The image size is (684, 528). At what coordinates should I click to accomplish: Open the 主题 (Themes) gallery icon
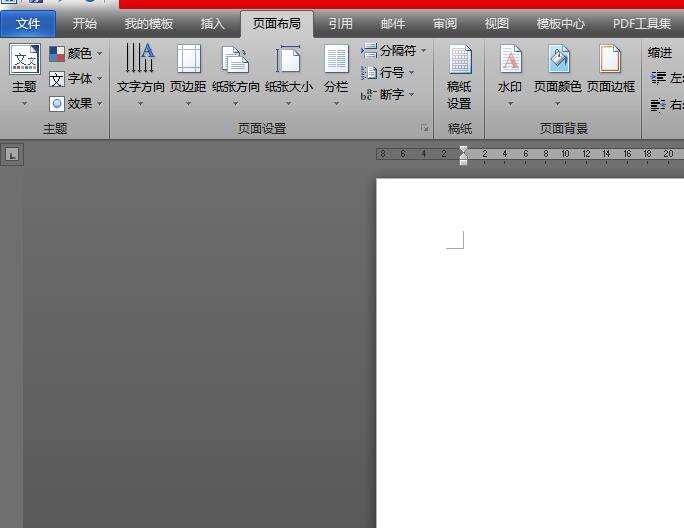[24, 60]
